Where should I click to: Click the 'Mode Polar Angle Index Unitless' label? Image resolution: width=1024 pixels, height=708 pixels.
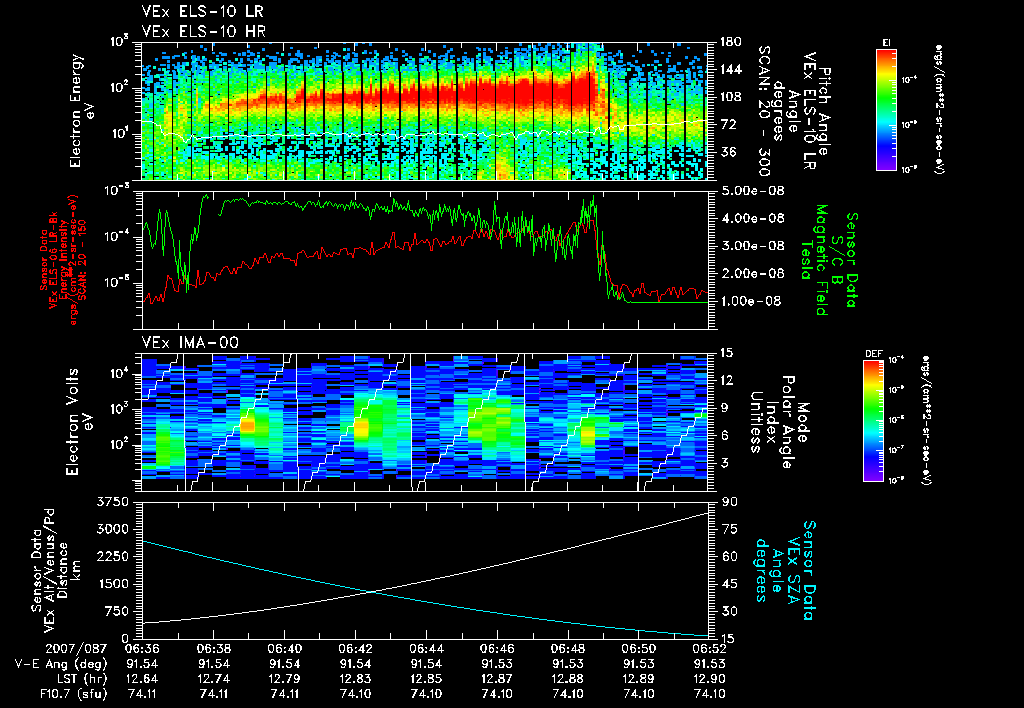tap(780, 422)
